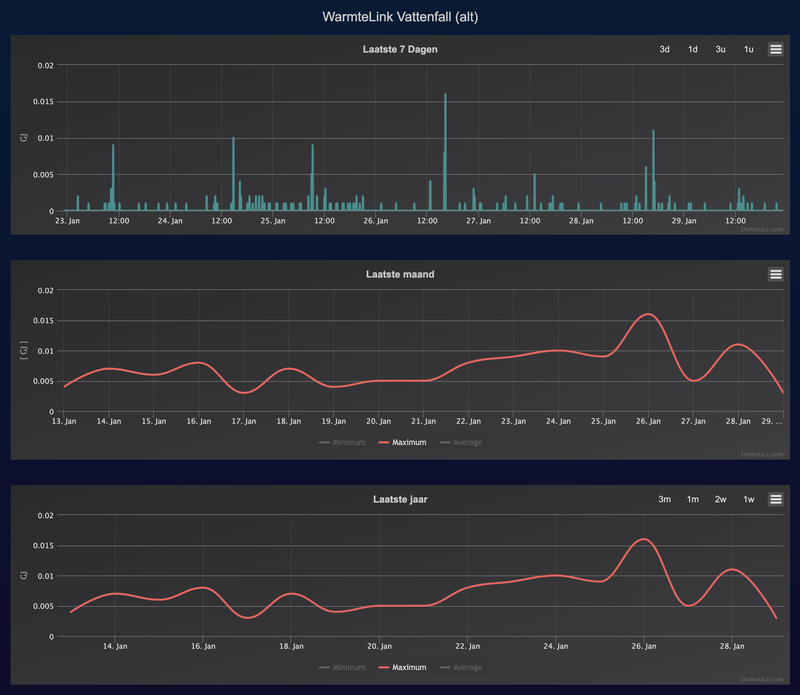Open the Laatste jaar chart hamburger menu
800x695 pixels.
pyautogui.click(x=776, y=499)
